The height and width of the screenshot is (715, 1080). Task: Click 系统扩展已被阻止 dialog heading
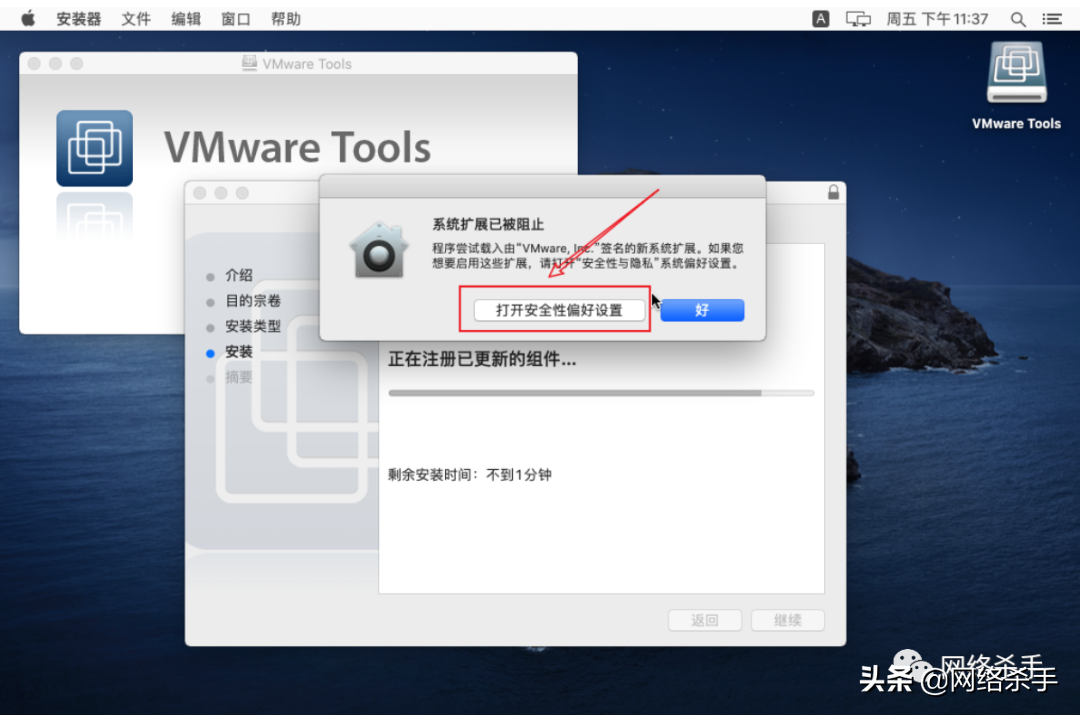(488, 224)
